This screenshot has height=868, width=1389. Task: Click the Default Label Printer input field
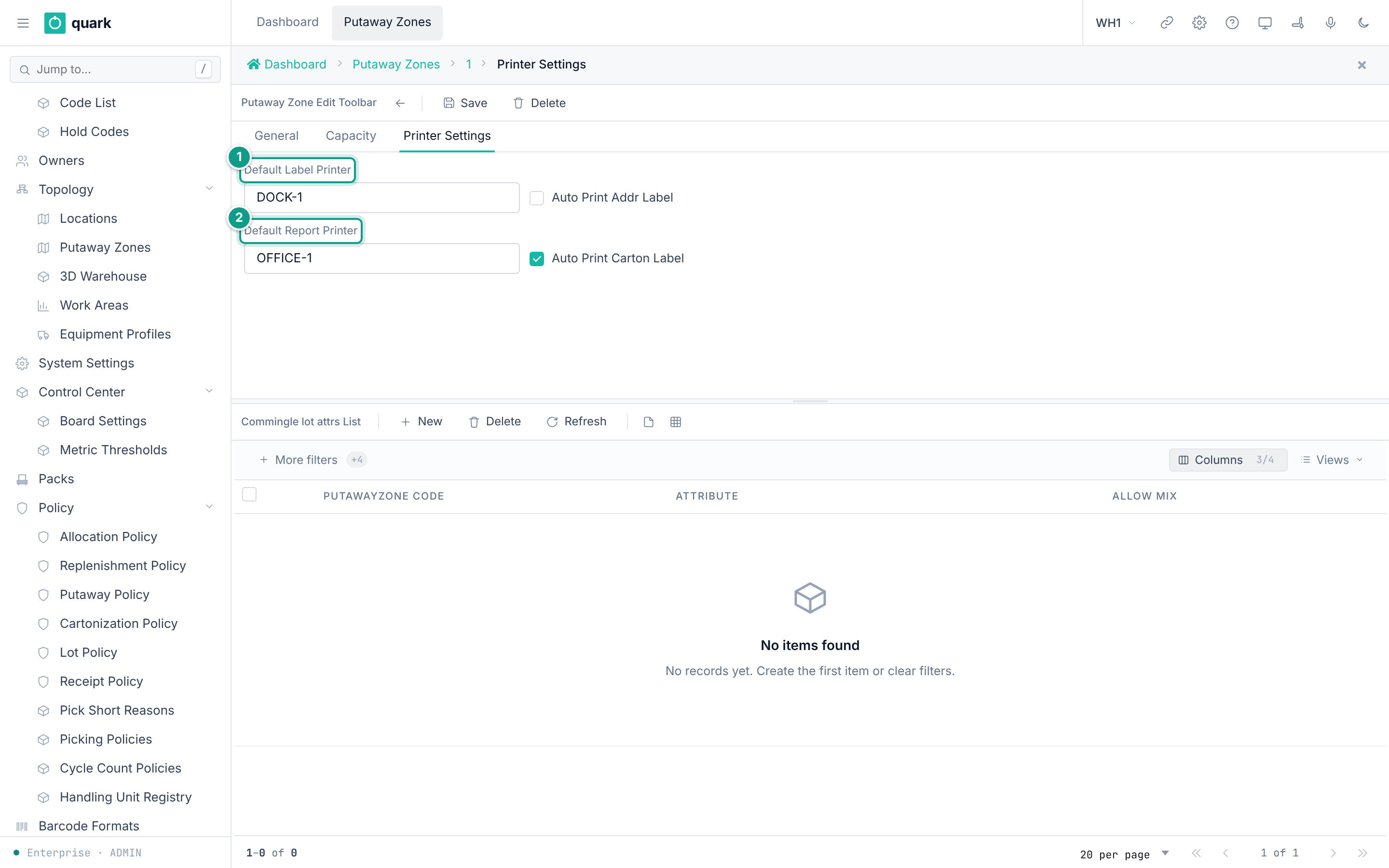[381, 198]
